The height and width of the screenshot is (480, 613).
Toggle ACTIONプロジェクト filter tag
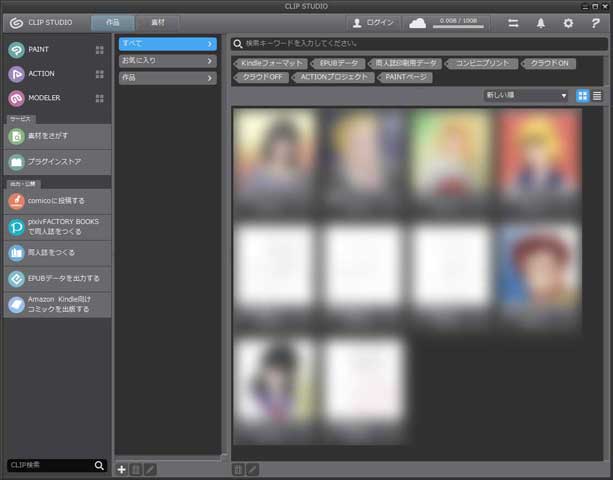coord(333,77)
